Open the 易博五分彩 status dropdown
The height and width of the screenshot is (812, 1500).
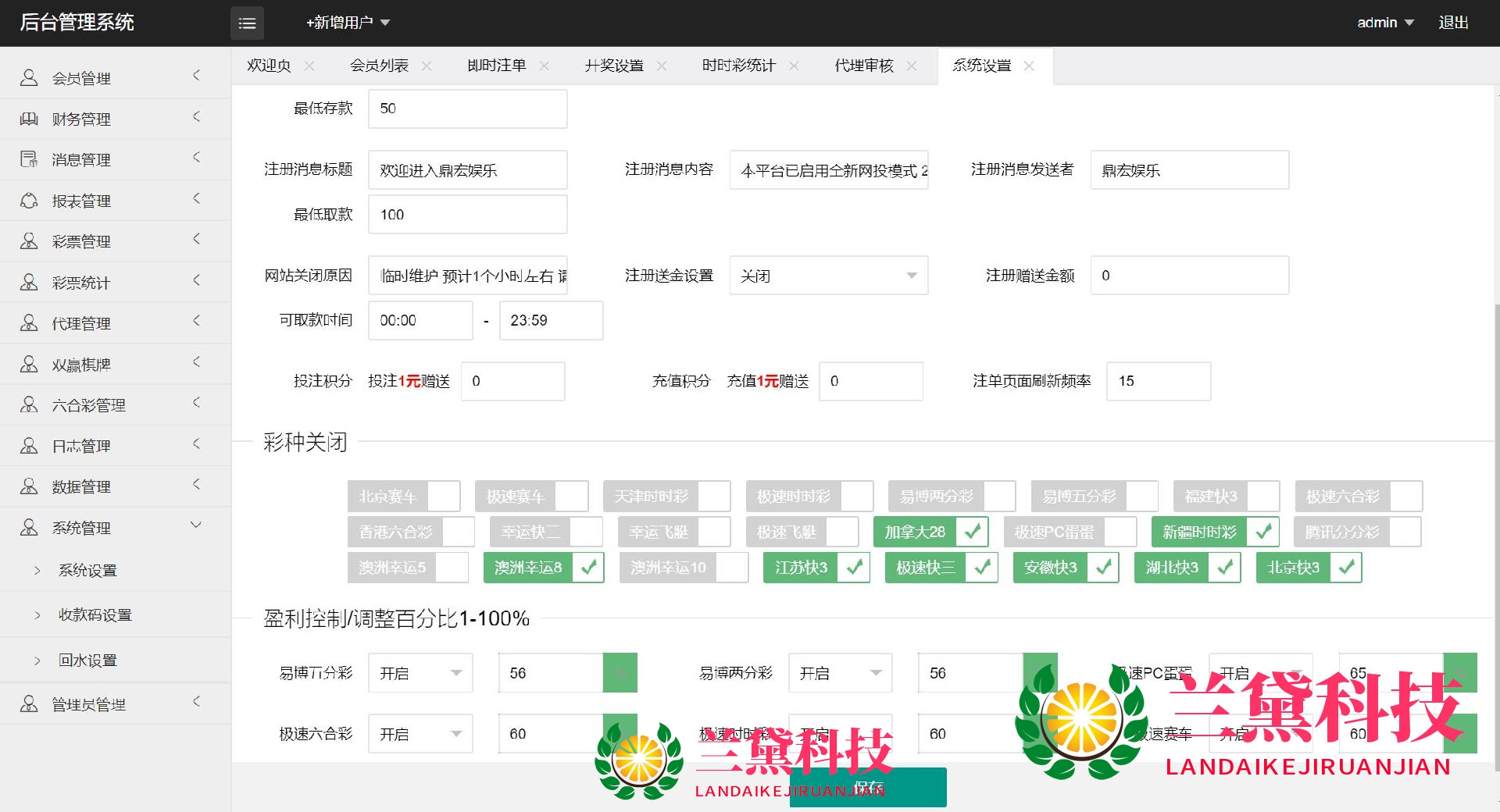(420, 673)
